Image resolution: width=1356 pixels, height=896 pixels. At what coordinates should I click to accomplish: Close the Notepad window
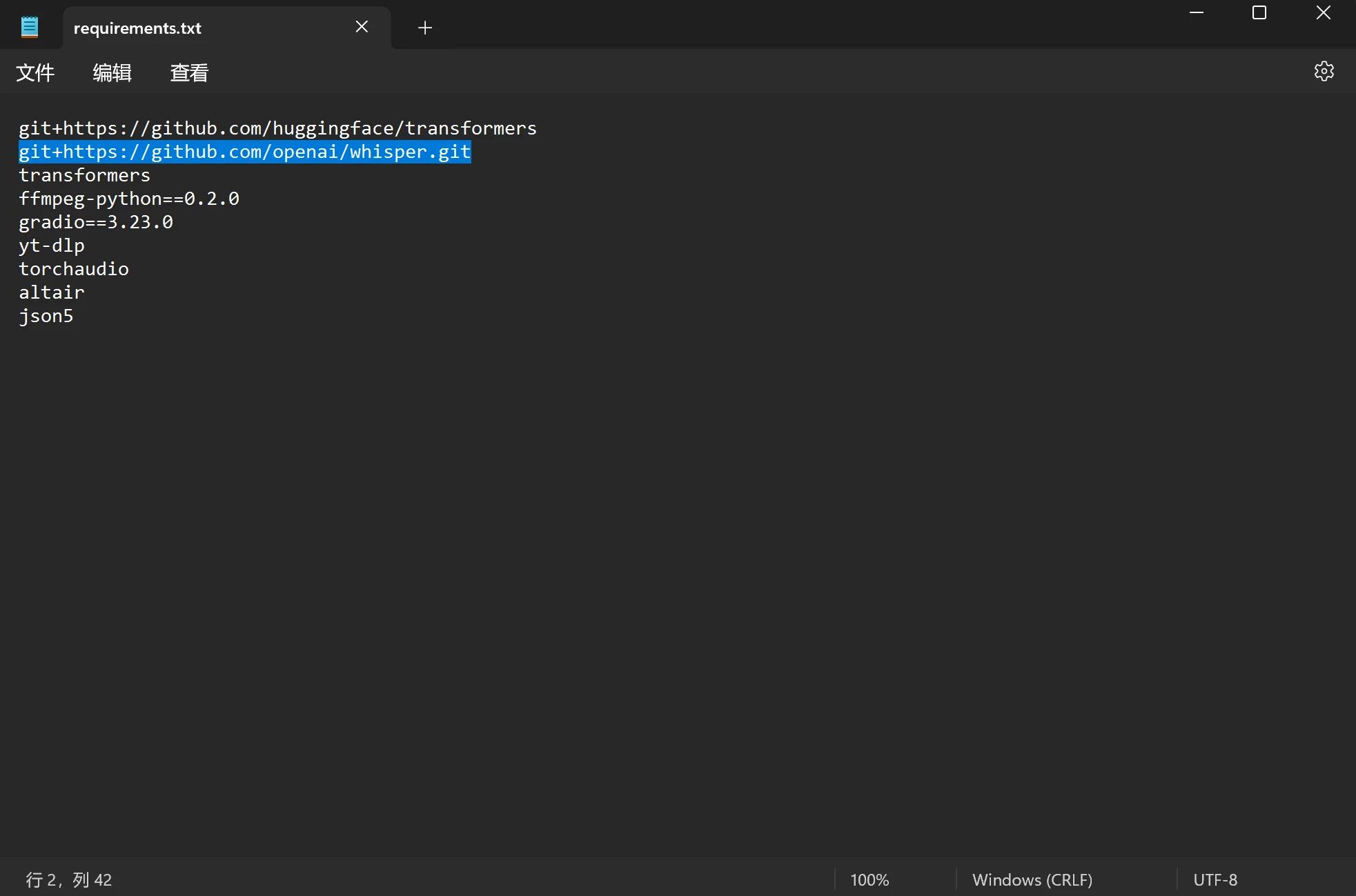point(1323,12)
